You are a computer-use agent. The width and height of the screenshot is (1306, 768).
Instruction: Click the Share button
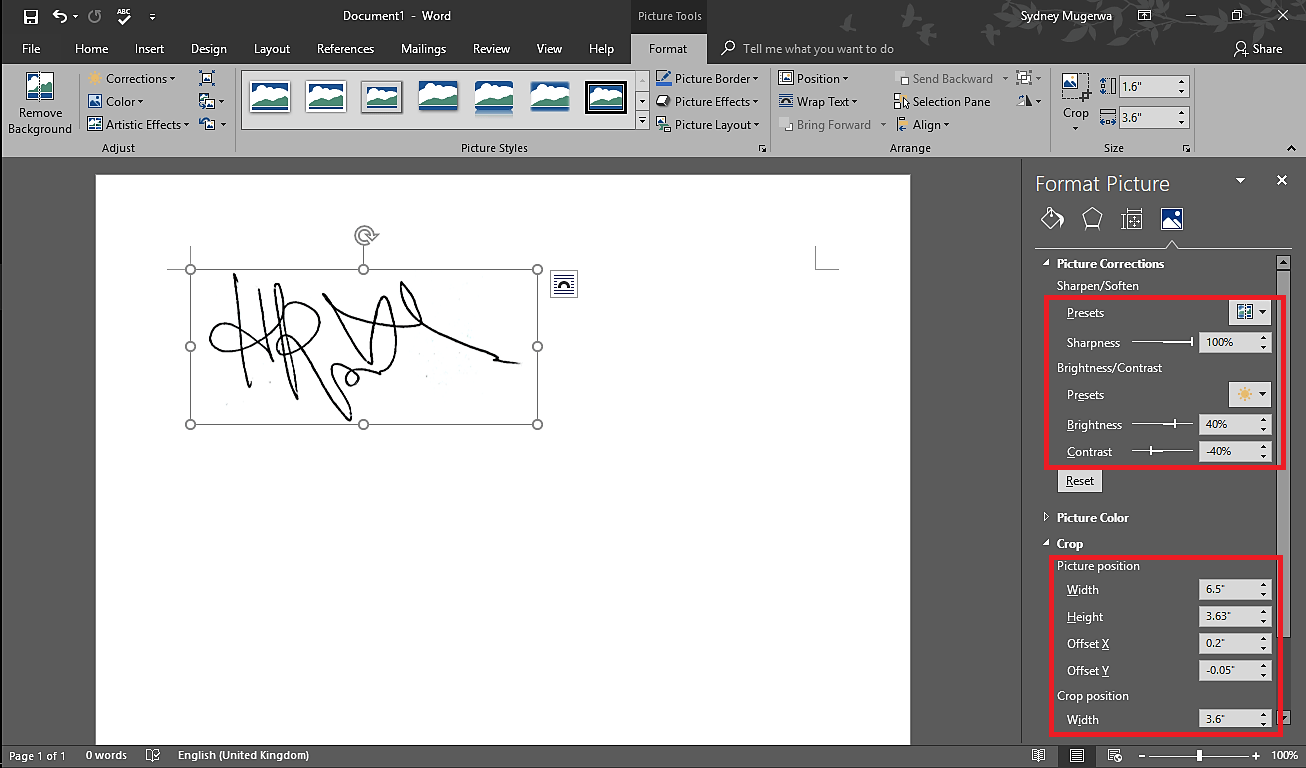point(1258,49)
